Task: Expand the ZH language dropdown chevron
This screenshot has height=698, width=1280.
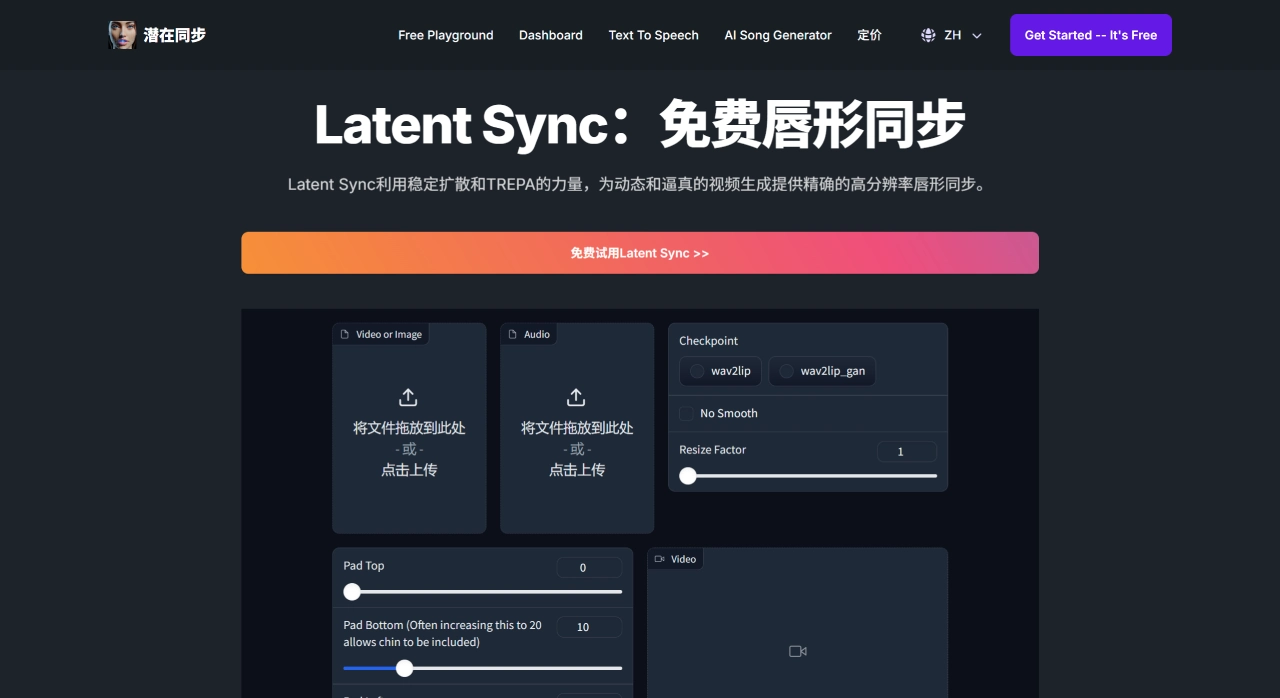Action: pos(977,35)
